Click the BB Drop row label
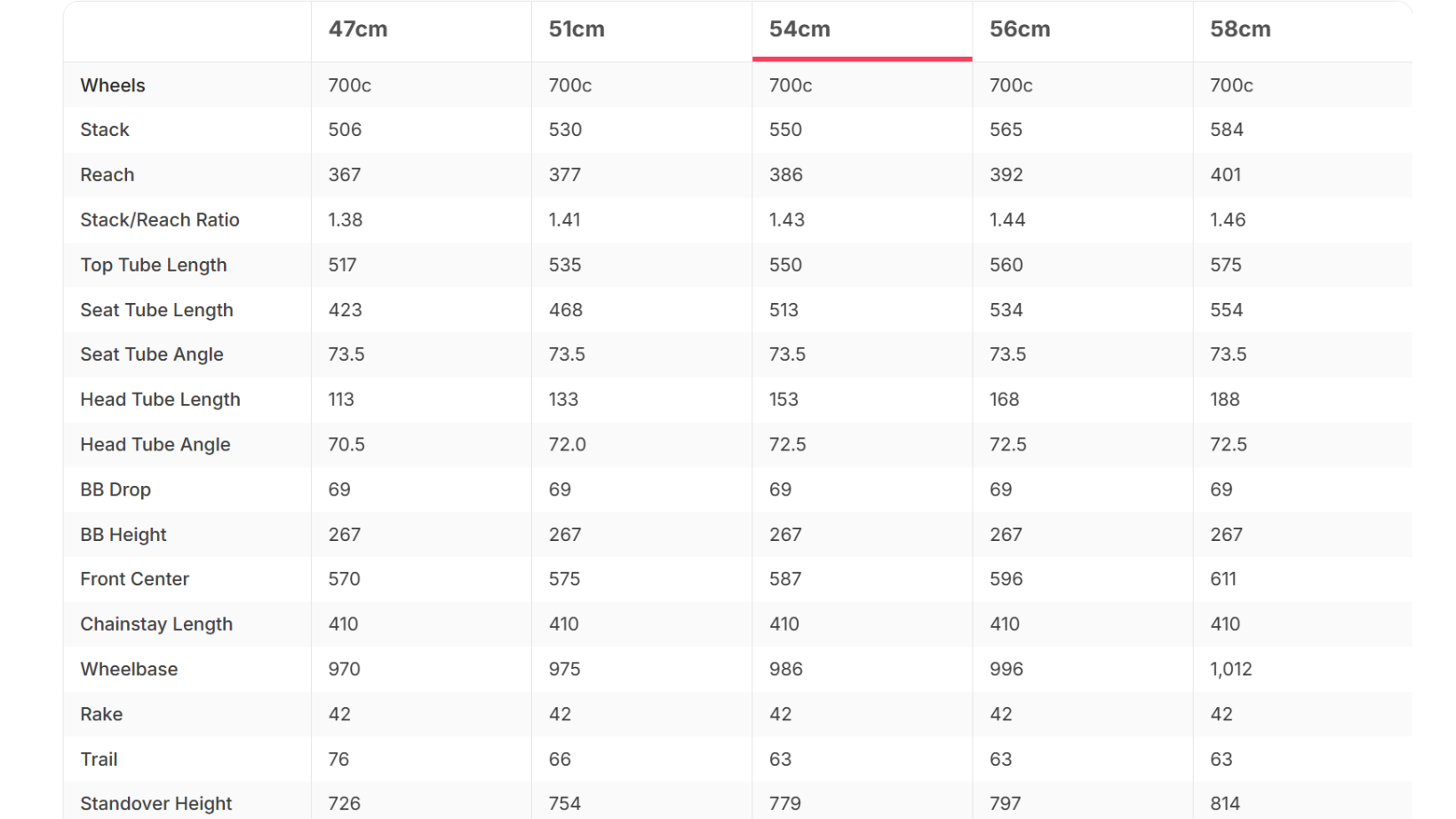 point(115,489)
